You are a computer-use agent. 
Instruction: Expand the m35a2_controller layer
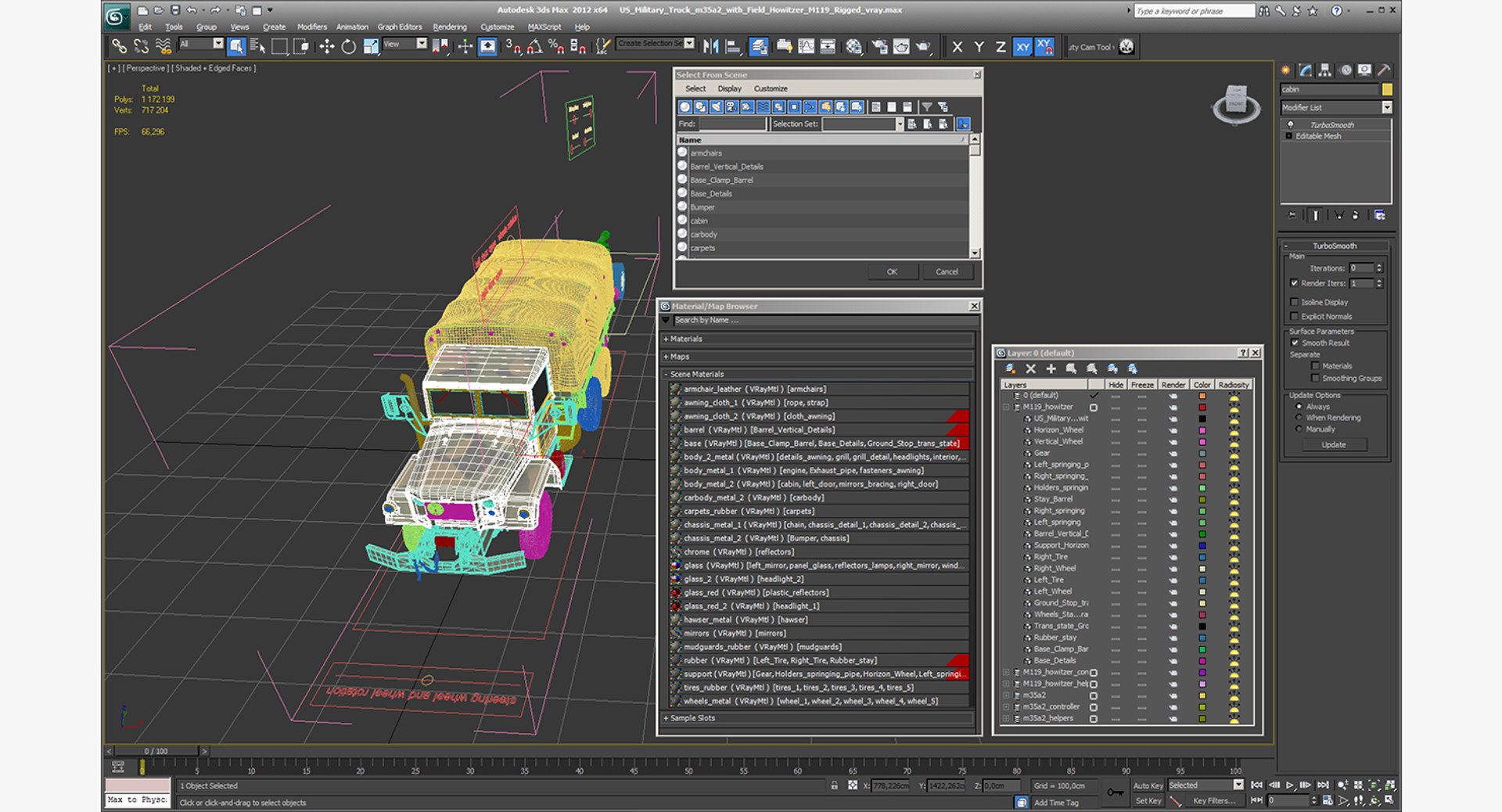[x=1007, y=707]
